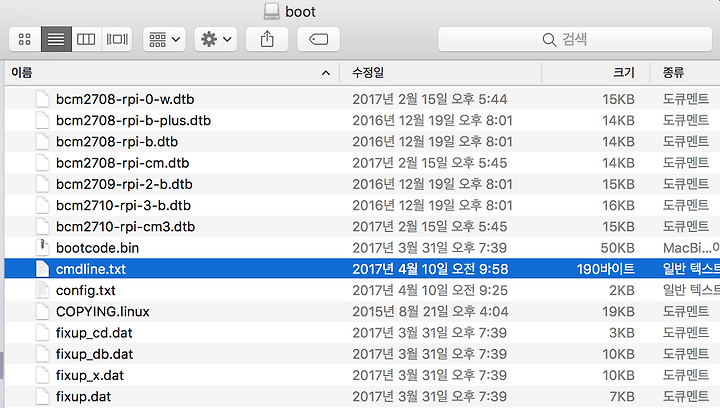Click the Edit Tags button
The height and width of the screenshot is (408, 720).
319,39
